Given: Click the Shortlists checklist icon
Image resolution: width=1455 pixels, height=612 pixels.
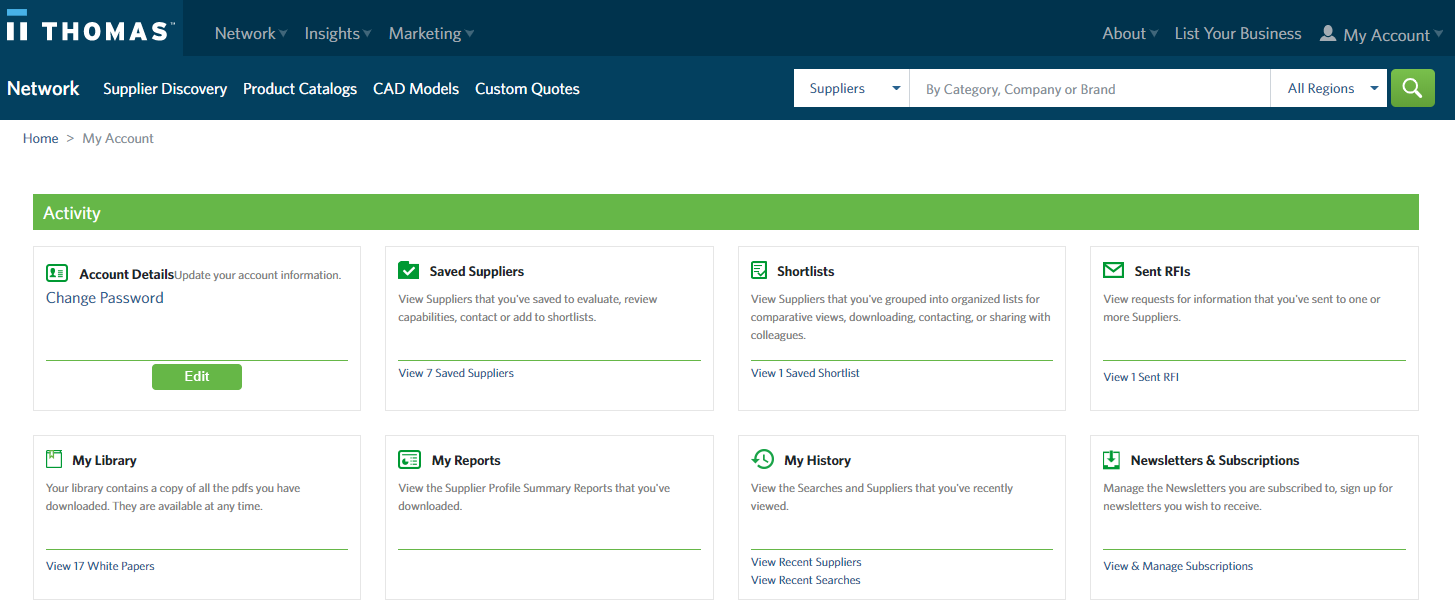Looking at the screenshot, I should pyautogui.click(x=759, y=270).
